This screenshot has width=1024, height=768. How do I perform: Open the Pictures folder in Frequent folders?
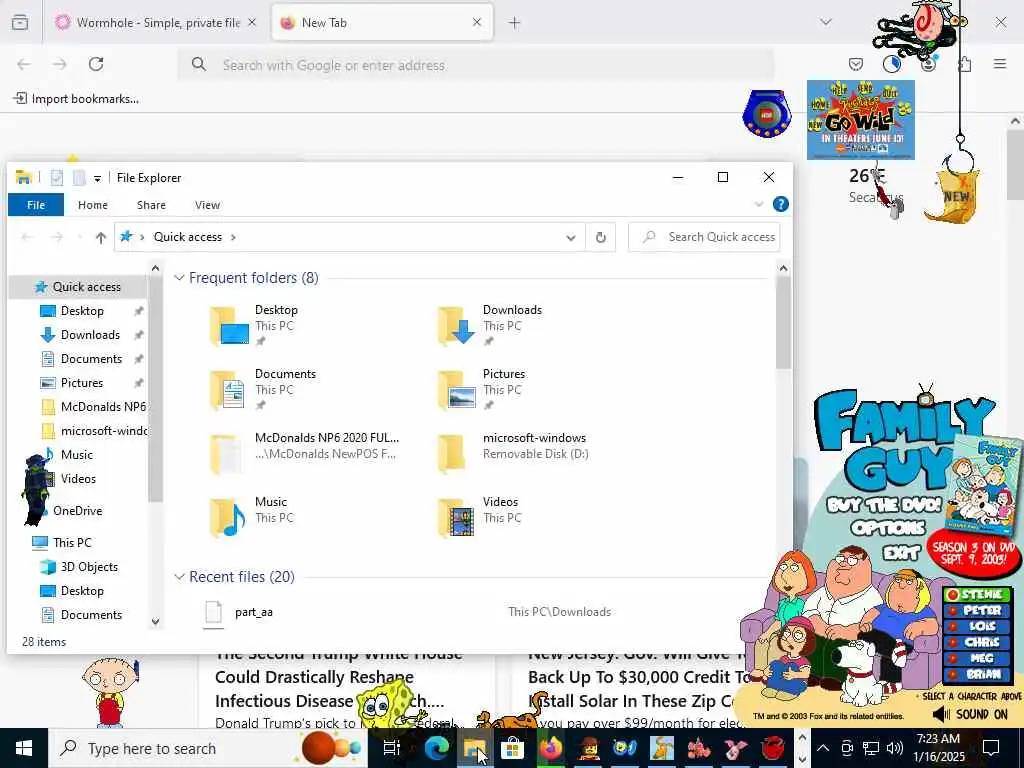pyautogui.click(x=481, y=389)
